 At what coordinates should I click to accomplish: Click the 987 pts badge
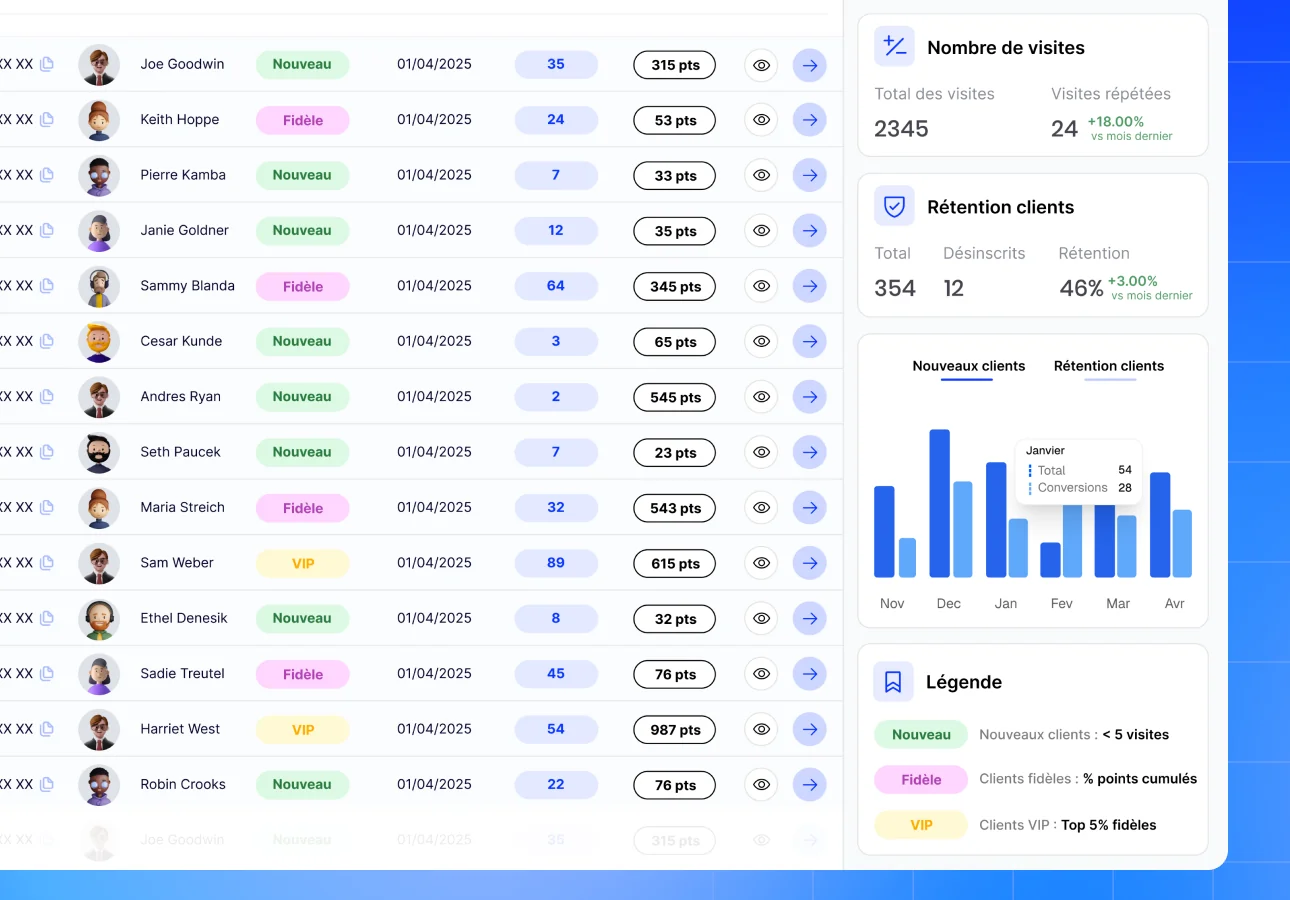[675, 730]
